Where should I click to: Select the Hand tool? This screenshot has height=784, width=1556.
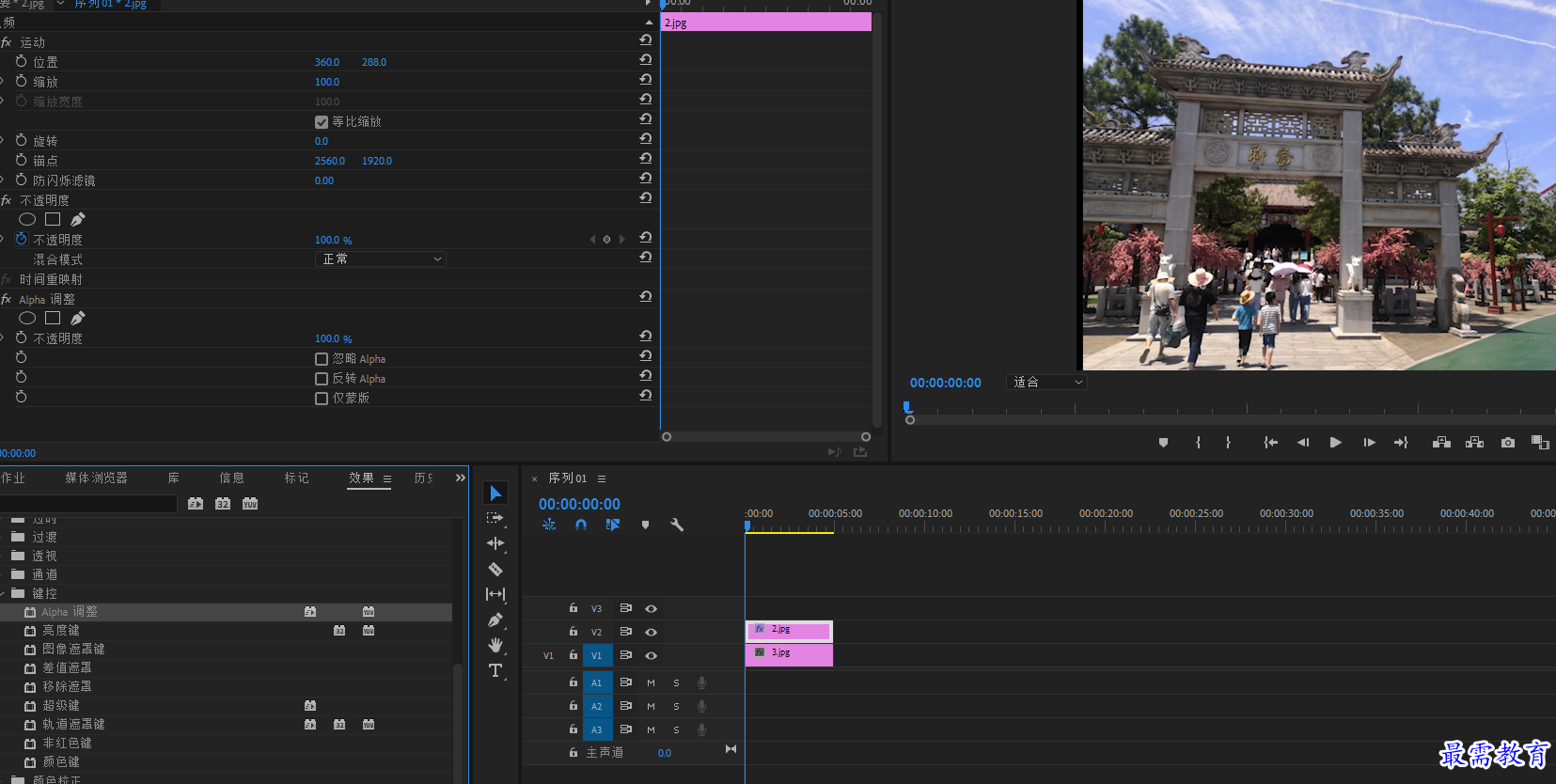point(495,645)
